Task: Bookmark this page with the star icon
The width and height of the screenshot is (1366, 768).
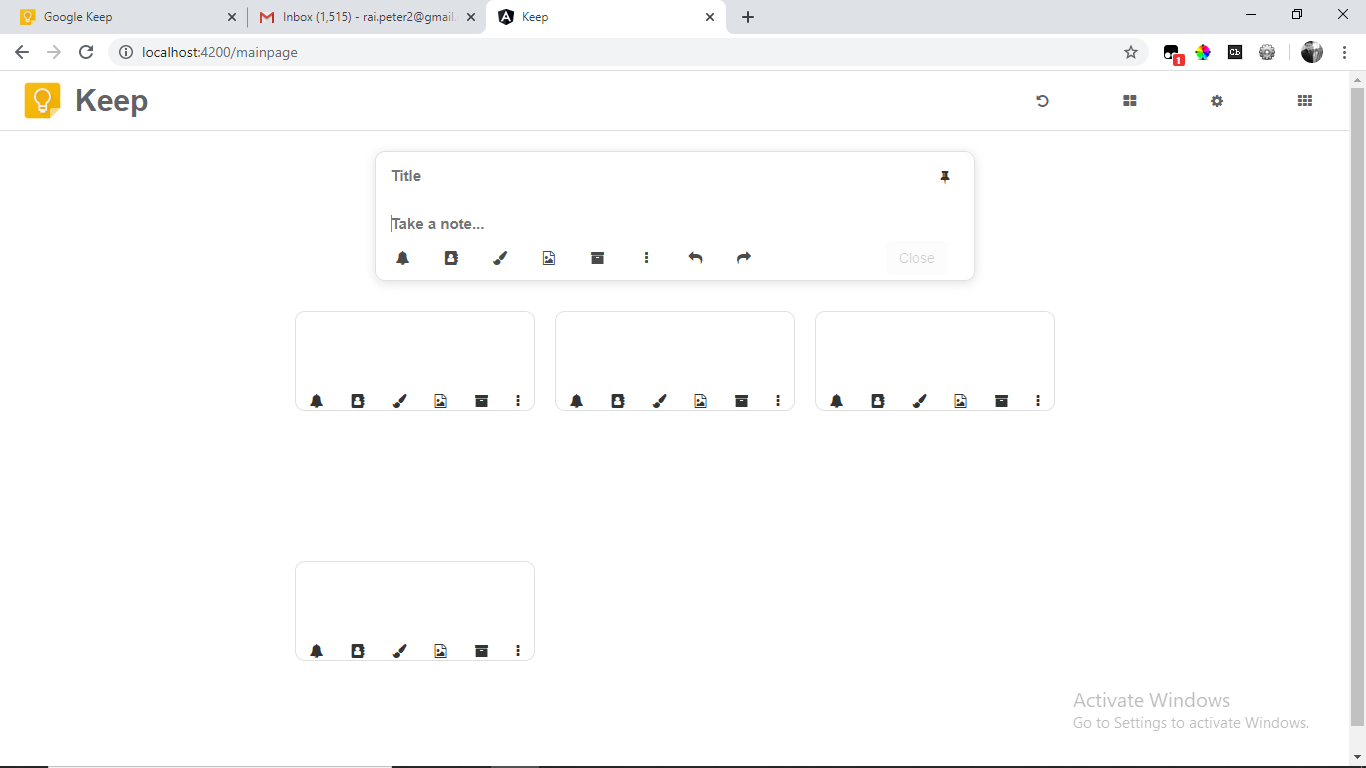Action: click(x=1131, y=52)
